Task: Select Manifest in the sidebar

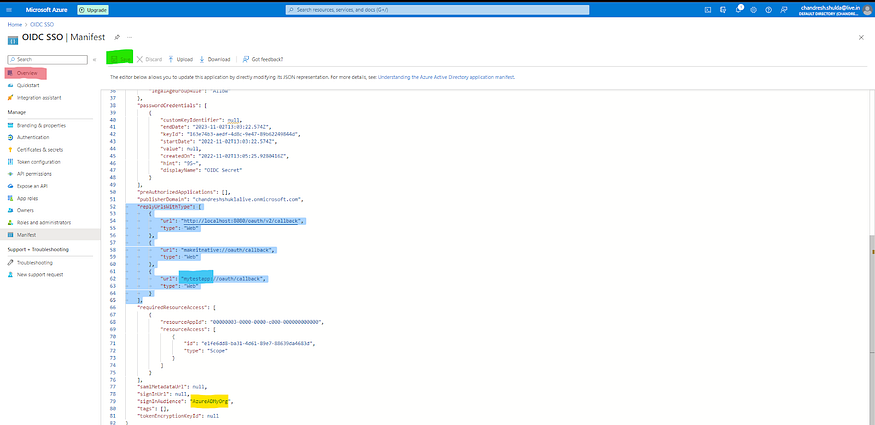Action: point(50,235)
